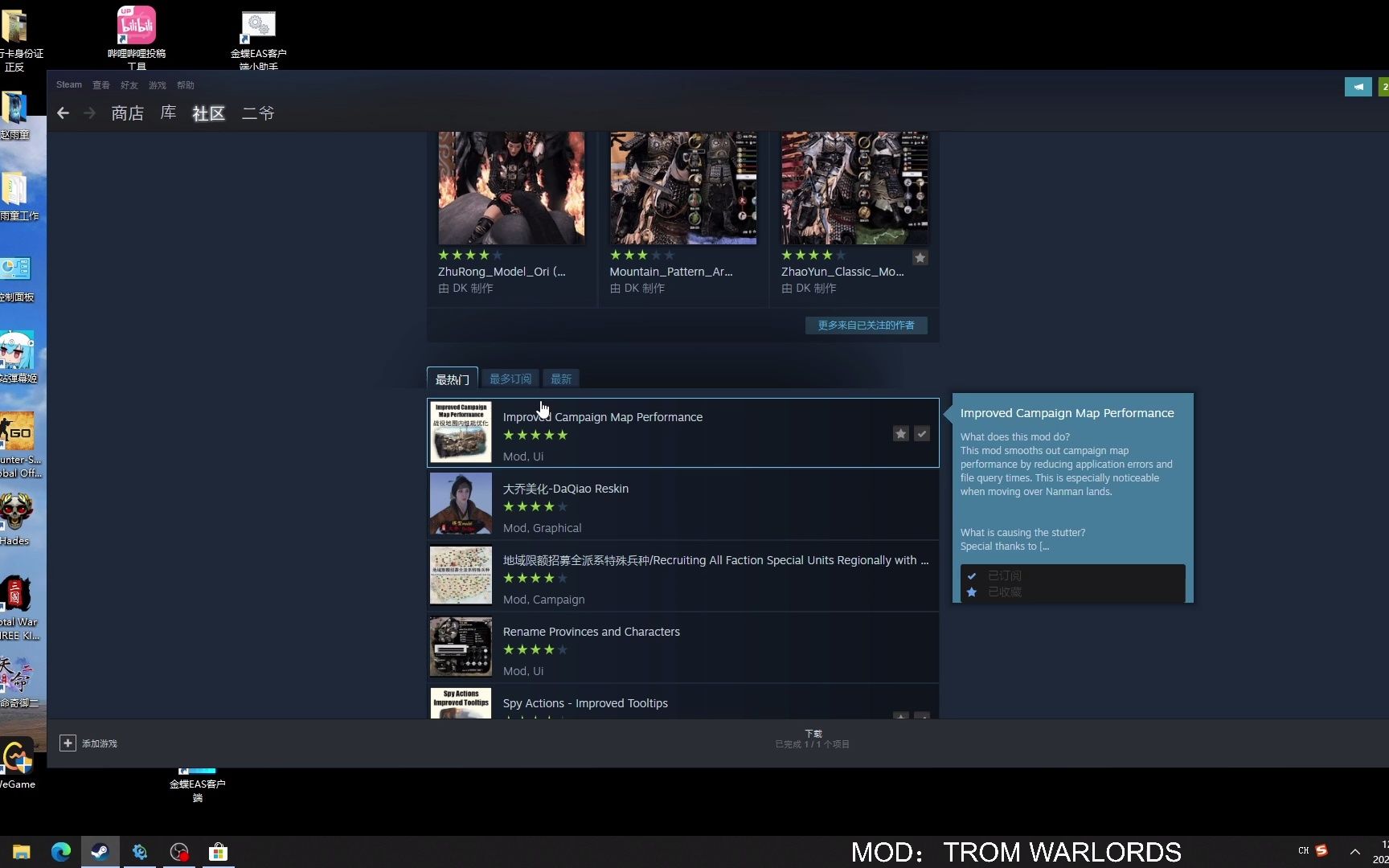Click the 添加游戏 label

tap(100, 743)
